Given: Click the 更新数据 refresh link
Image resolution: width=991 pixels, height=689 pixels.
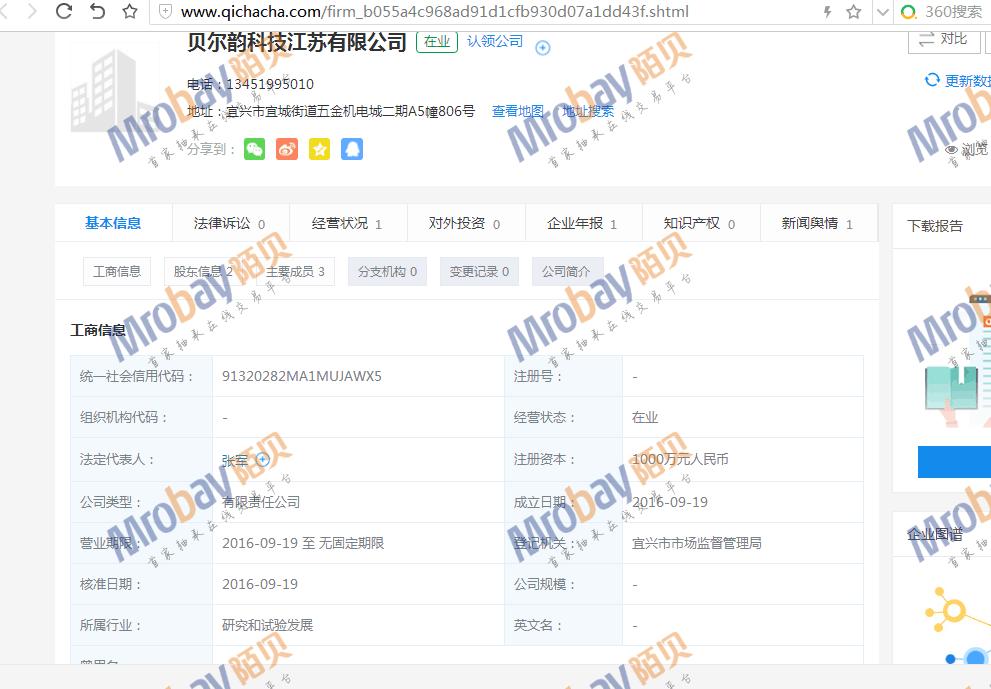Looking at the screenshot, I should (960, 81).
